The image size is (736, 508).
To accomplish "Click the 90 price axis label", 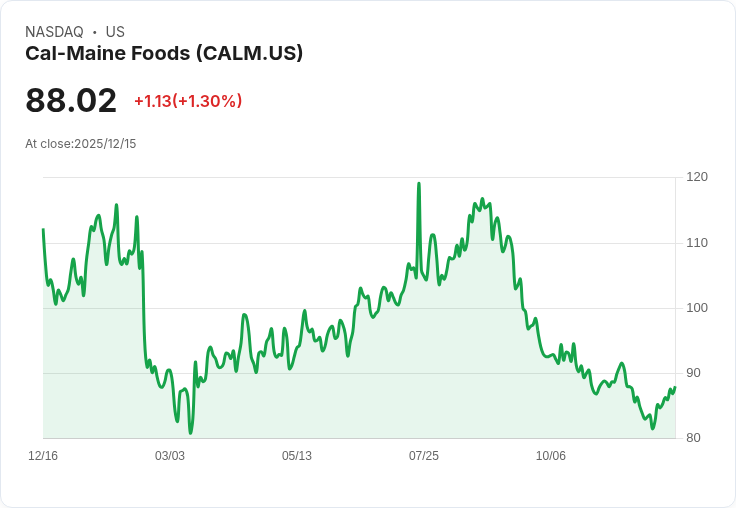I will 693,373.
